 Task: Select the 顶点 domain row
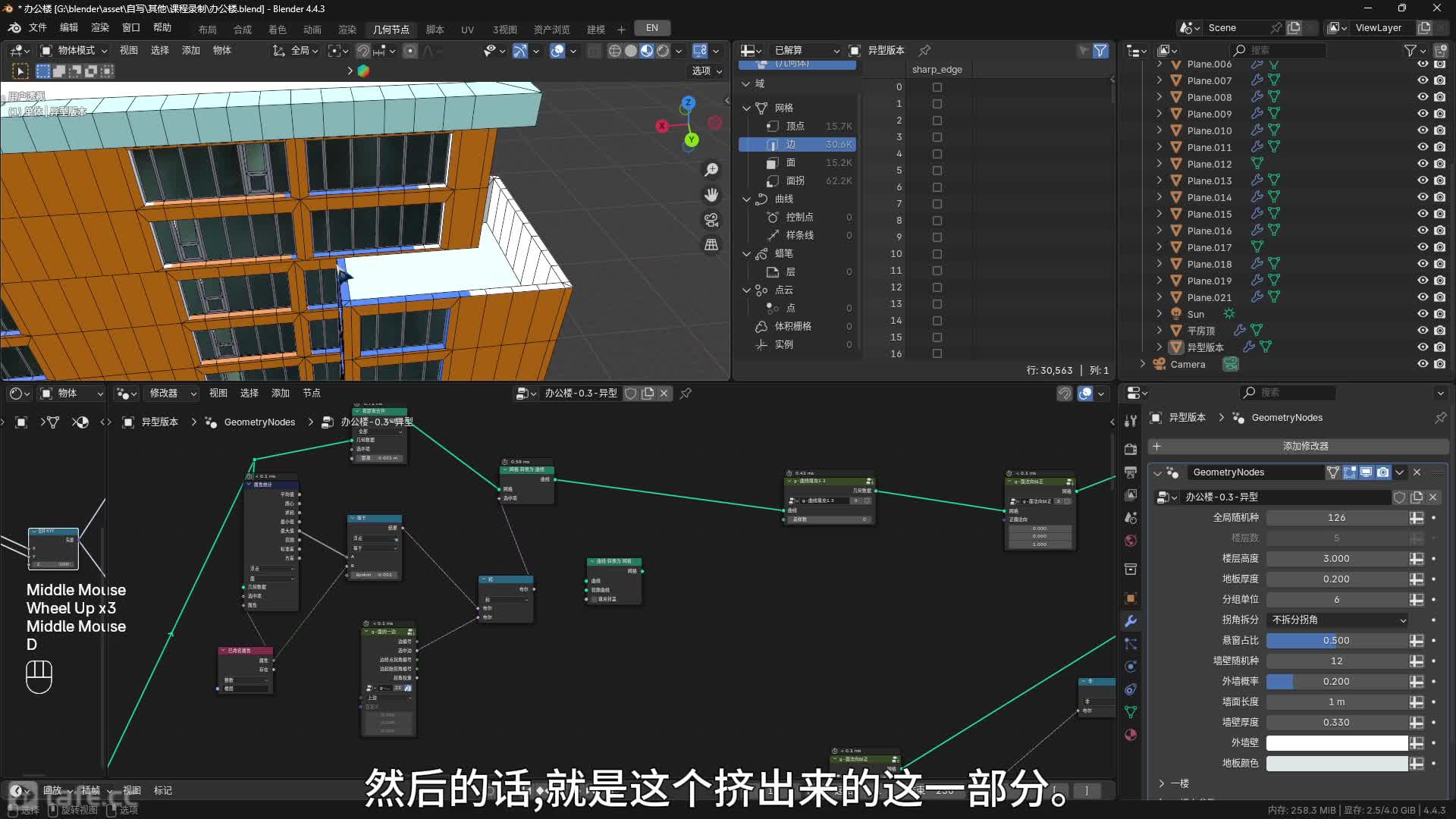click(x=797, y=126)
